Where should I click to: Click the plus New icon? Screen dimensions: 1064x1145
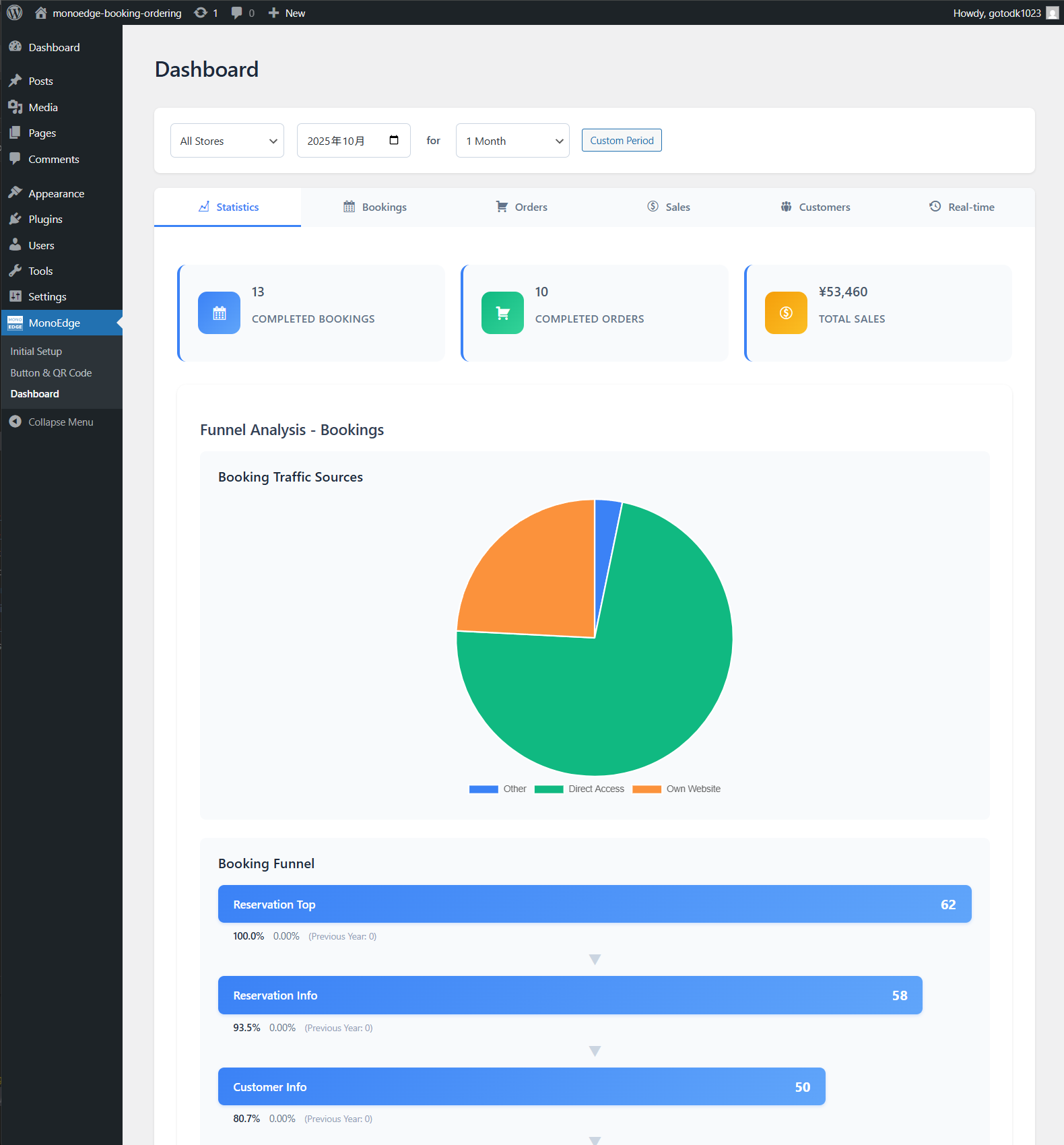pyautogui.click(x=273, y=13)
